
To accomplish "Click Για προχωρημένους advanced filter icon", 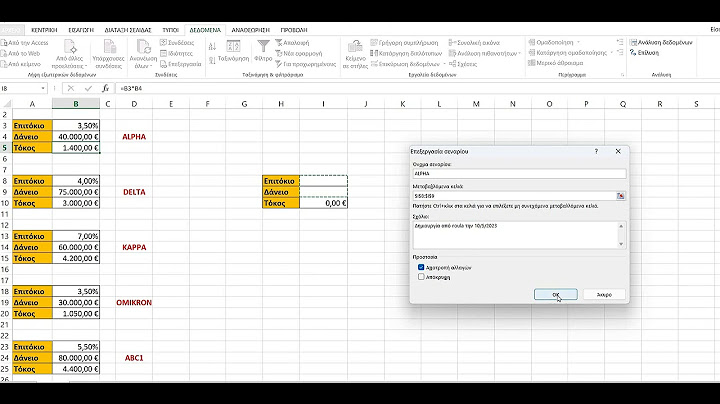I will point(279,64).
